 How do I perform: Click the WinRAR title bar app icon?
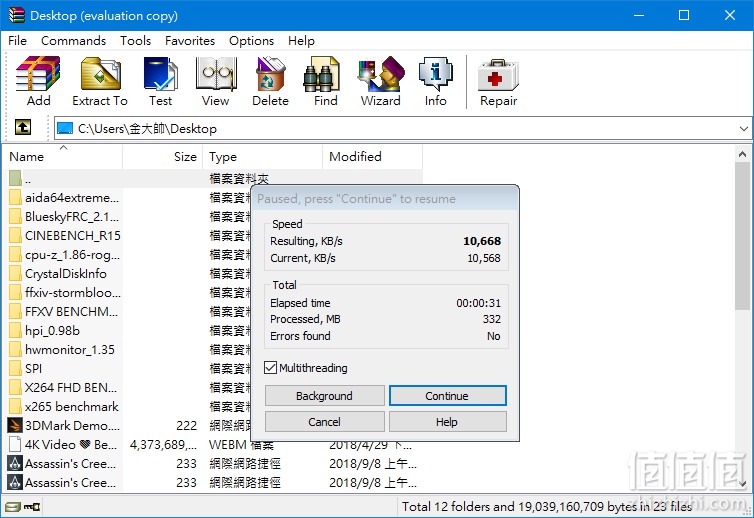click(16, 15)
